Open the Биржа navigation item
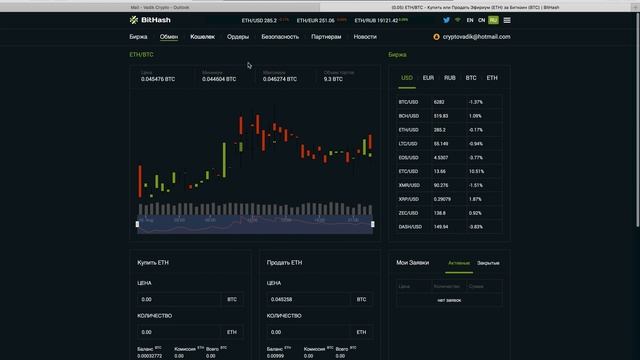 pos(138,37)
